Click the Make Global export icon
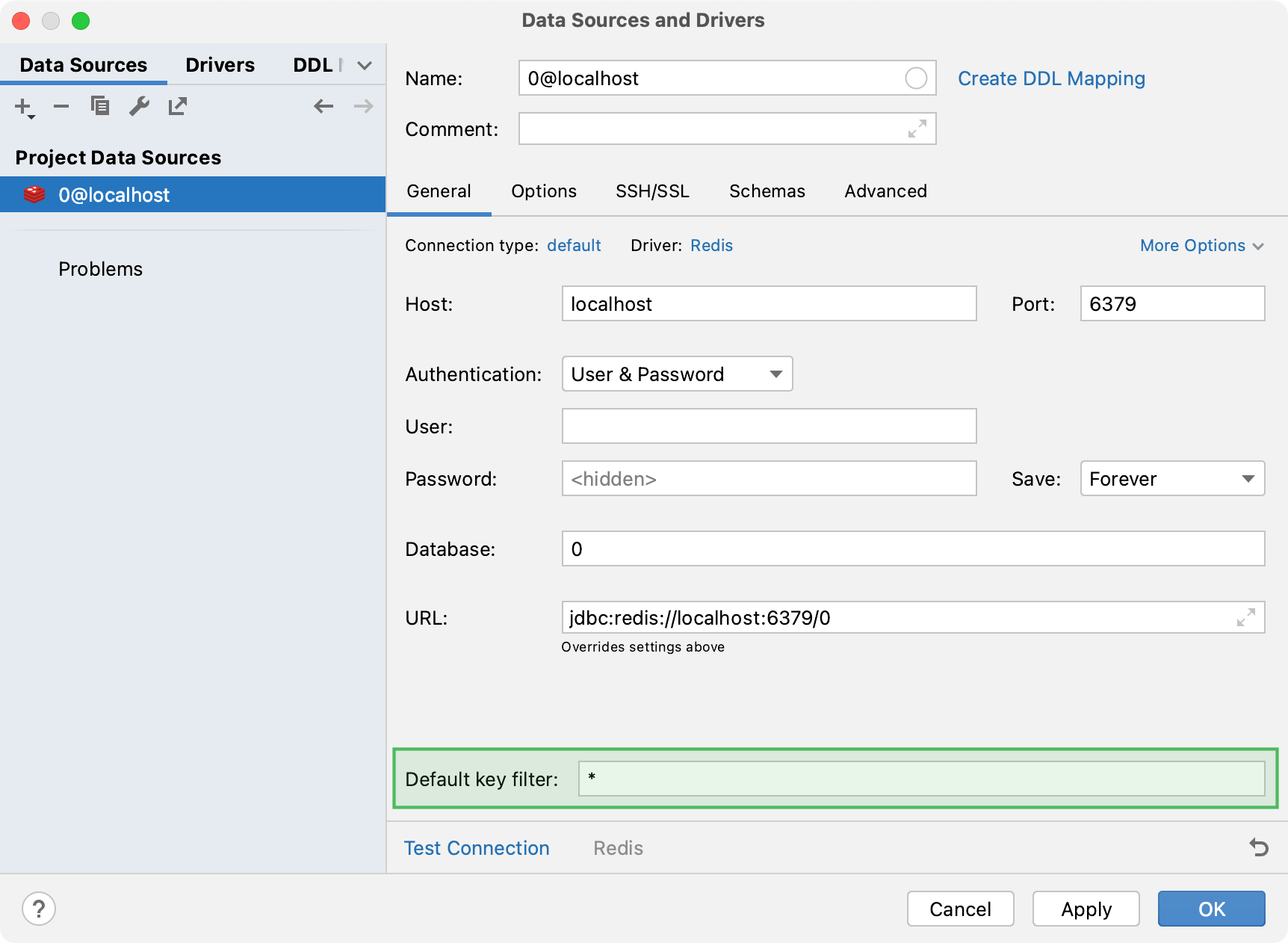 (178, 107)
